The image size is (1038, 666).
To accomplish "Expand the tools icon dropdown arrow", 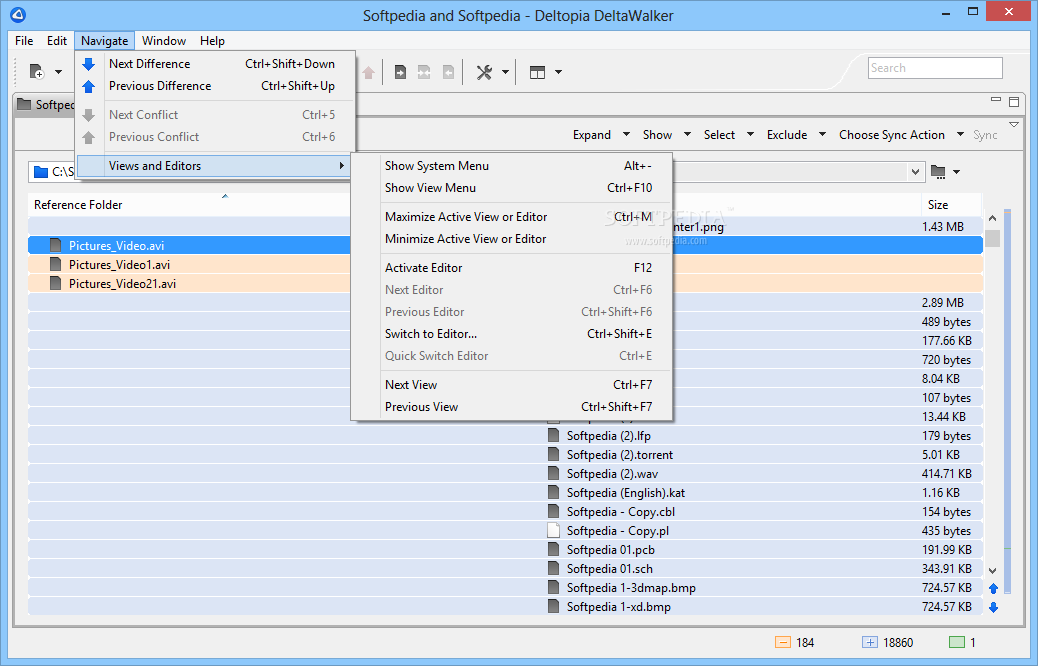I will coord(505,71).
